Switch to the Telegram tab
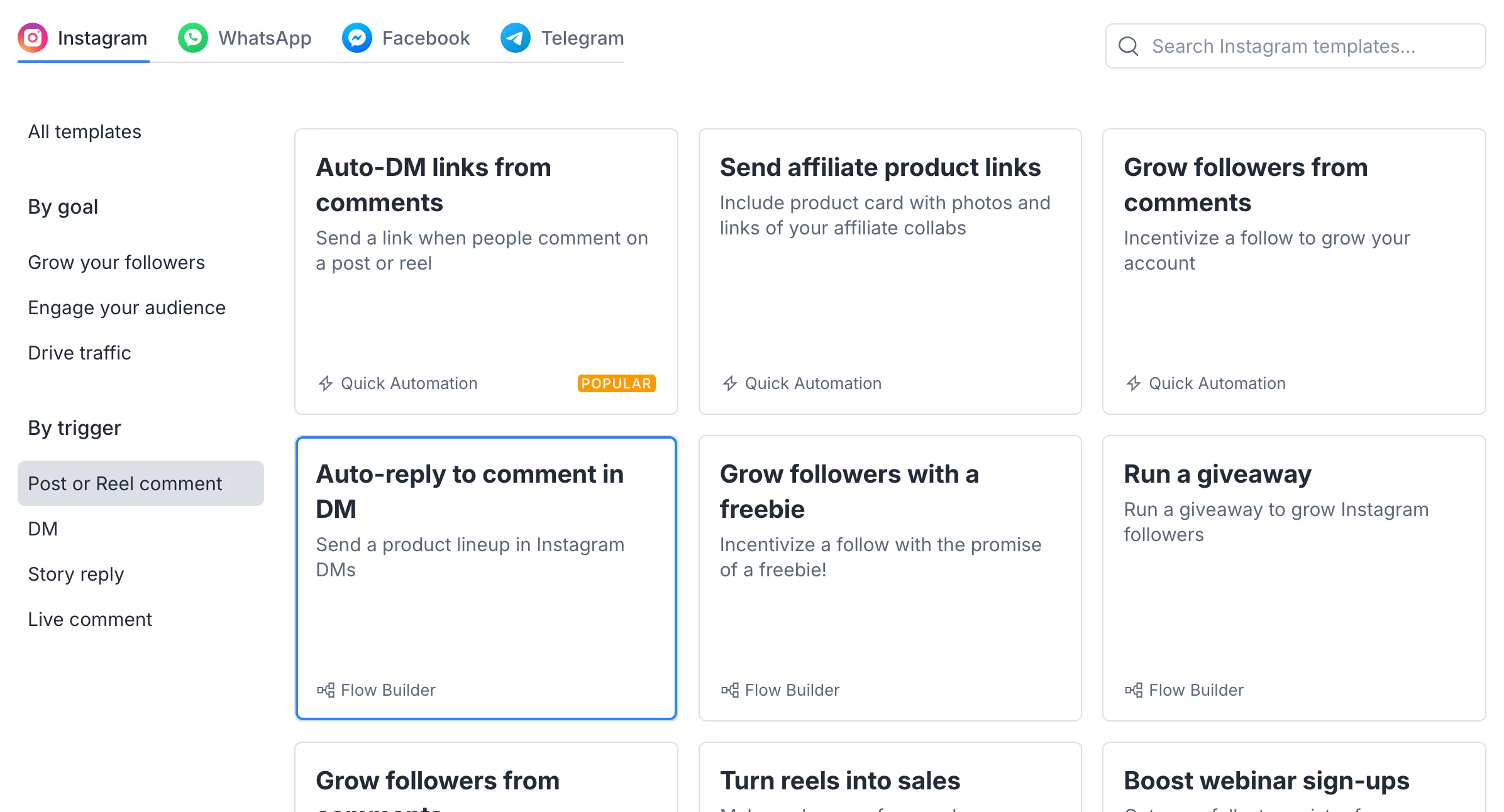Viewport: 1504px width, 812px height. (582, 38)
